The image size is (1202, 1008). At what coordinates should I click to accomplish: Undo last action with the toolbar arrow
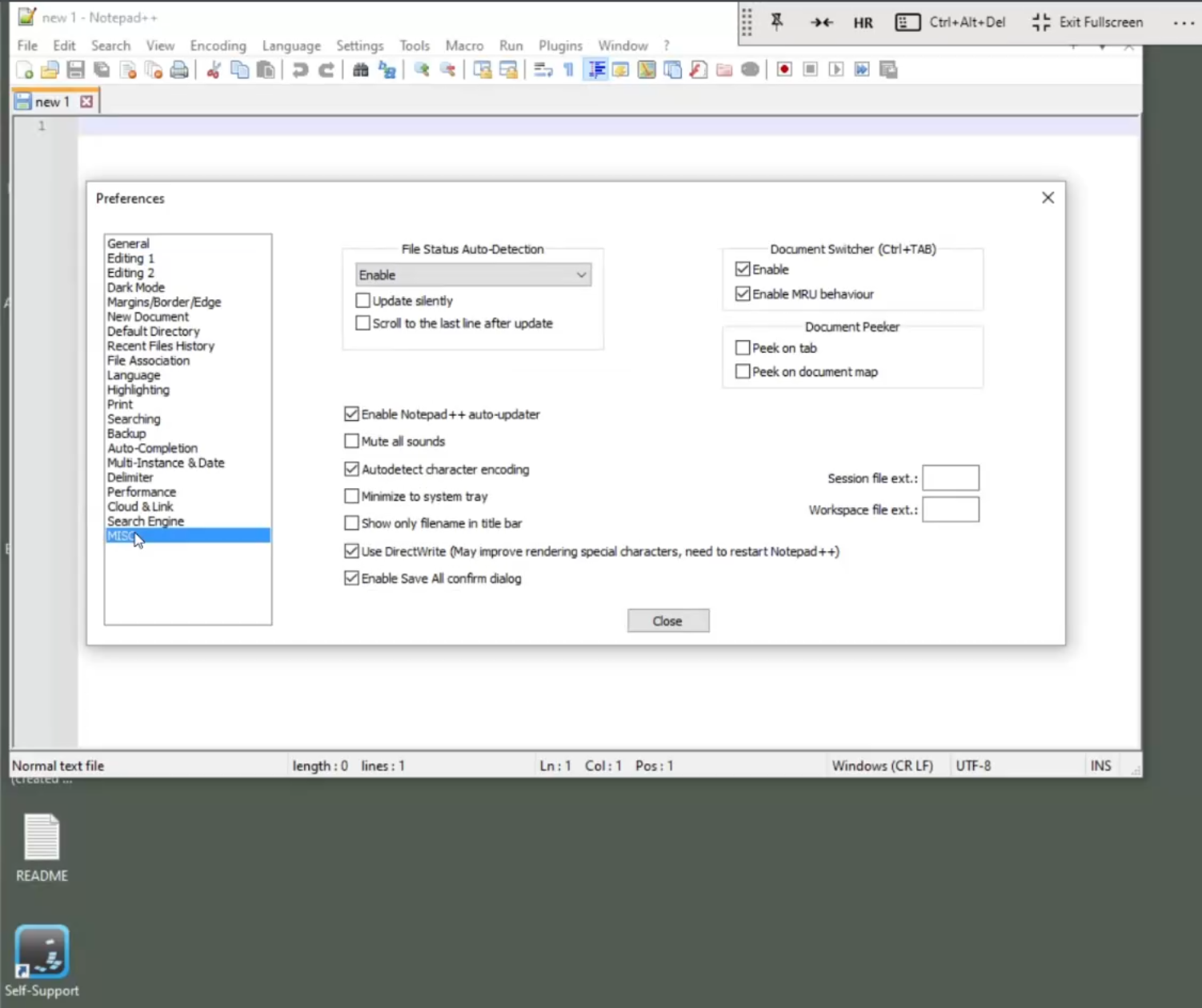pos(299,70)
